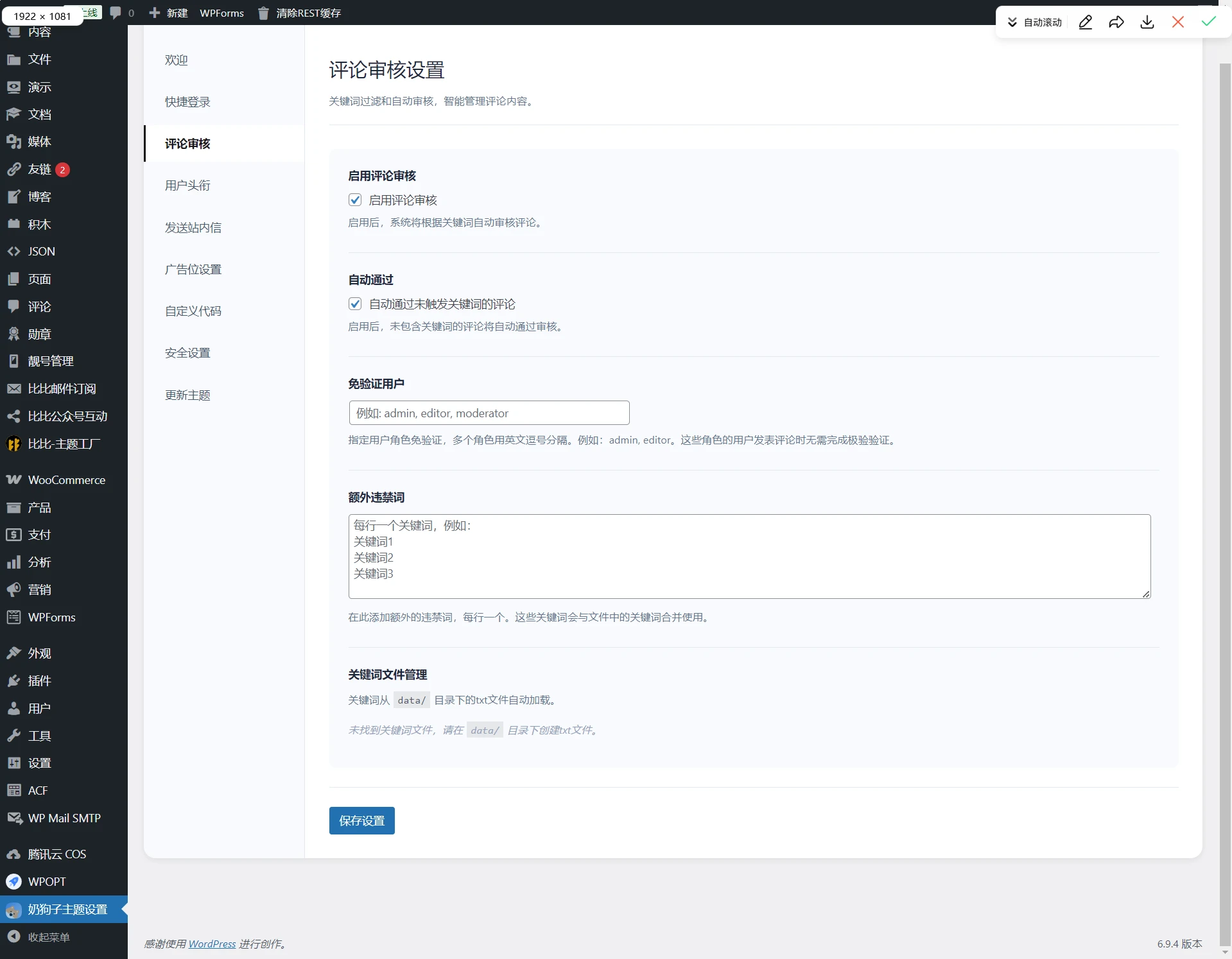
Task: Toggle 自动通过未触发关键词的评论 checkbox
Action: click(355, 304)
